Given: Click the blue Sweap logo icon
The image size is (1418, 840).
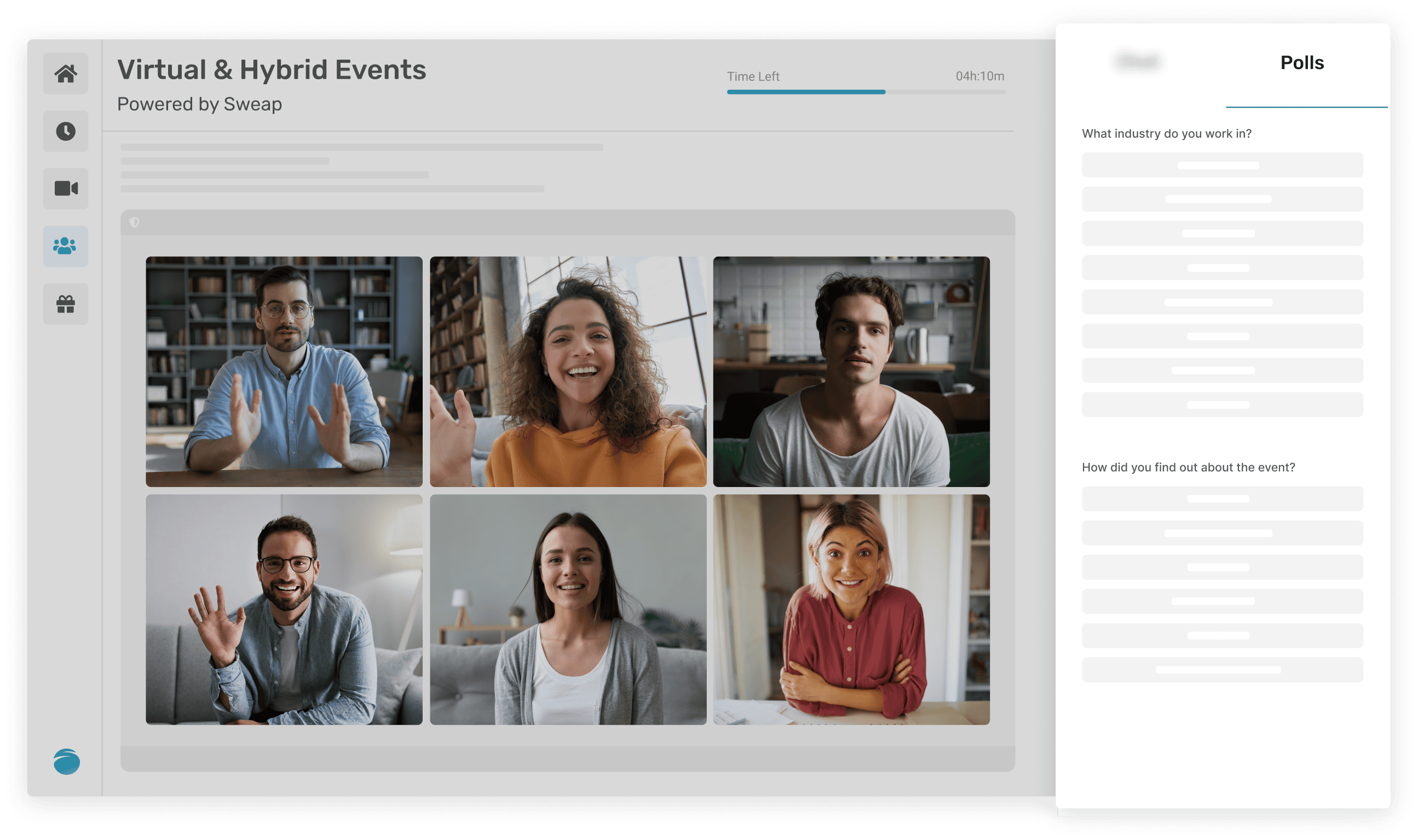Looking at the screenshot, I should point(67,761).
